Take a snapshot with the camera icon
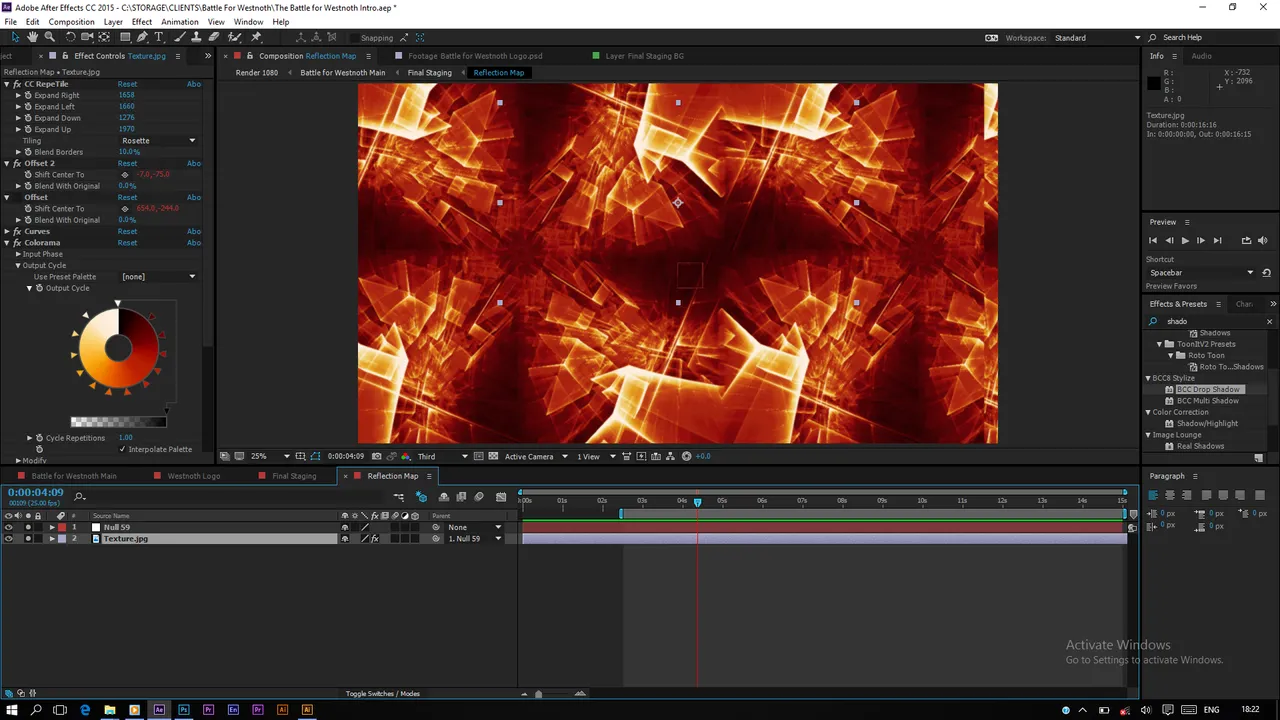1280x720 pixels. 376,456
